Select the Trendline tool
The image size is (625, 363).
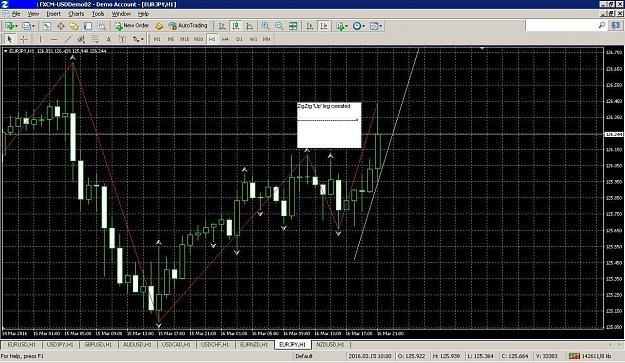pos(68,39)
